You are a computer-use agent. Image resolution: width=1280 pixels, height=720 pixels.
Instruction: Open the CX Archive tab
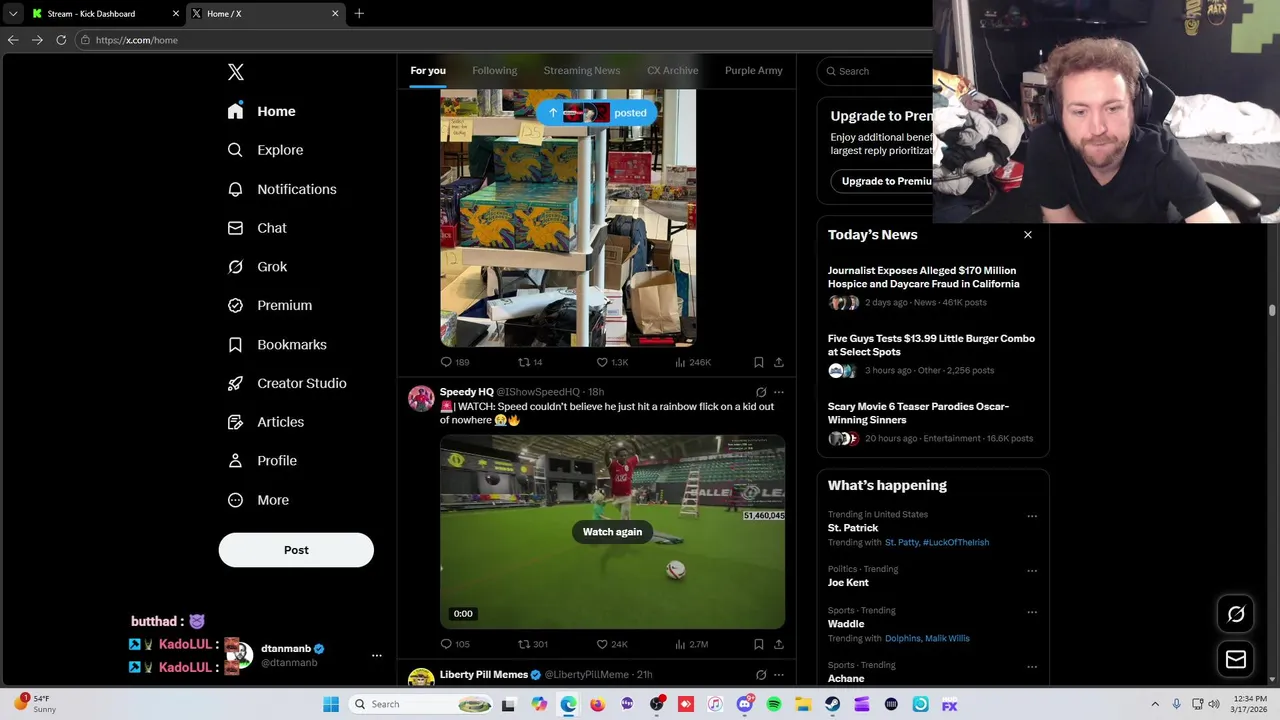click(x=672, y=71)
